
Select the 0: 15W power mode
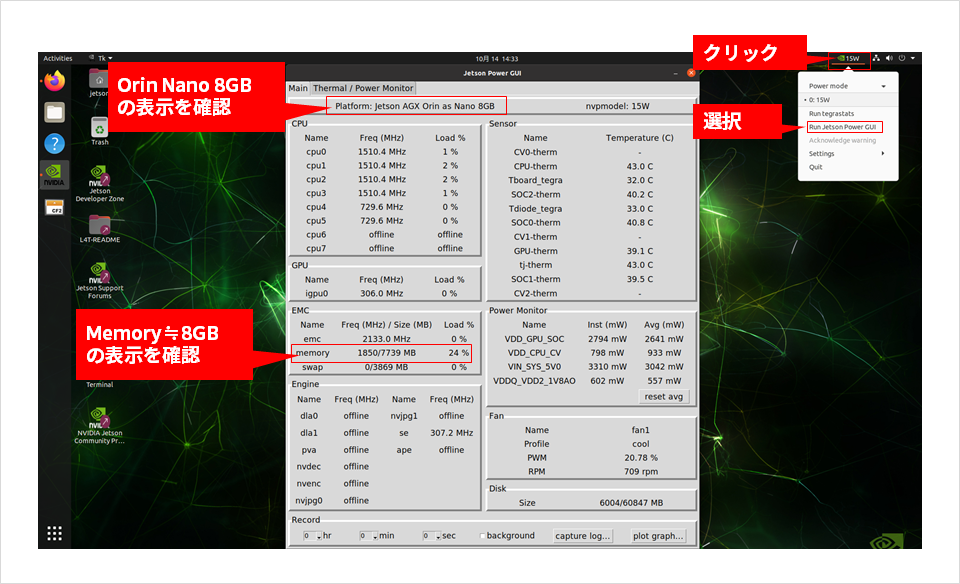click(x=847, y=100)
